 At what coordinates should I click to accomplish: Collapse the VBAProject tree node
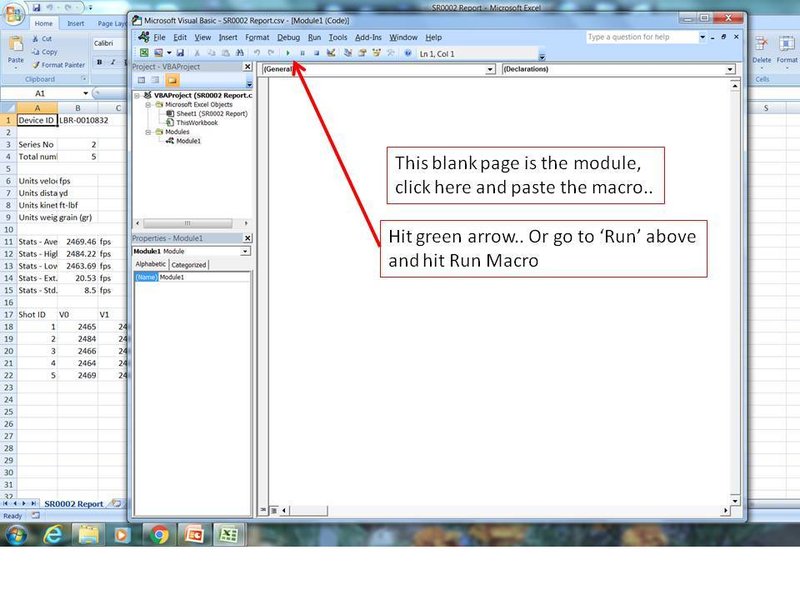point(137,95)
